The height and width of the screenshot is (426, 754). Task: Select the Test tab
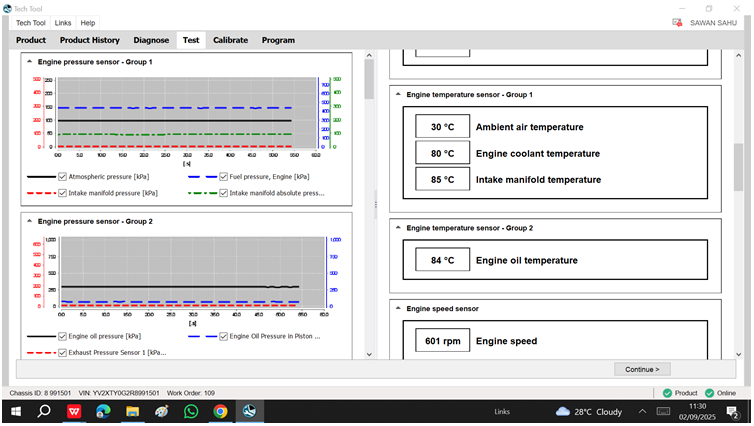191,40
